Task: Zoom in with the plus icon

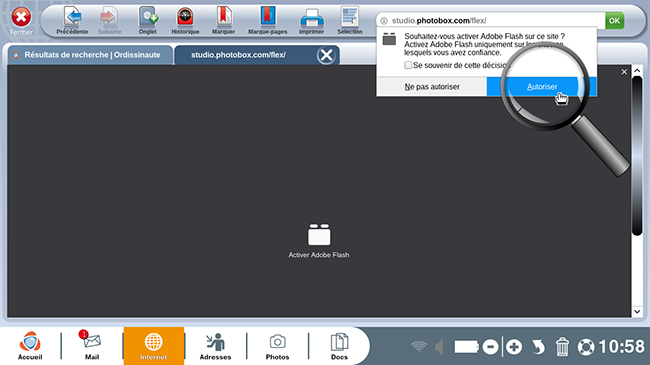Action: point(514,347)
